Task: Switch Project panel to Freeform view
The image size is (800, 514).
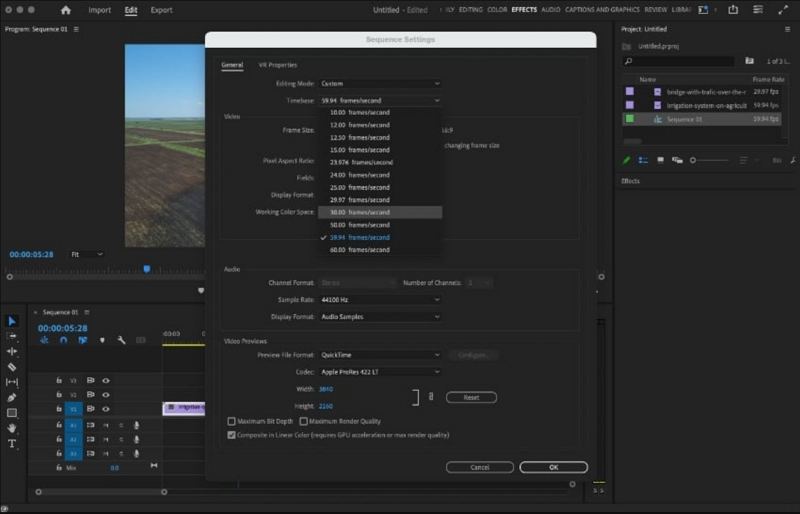Action: click(x=677, y=160)
